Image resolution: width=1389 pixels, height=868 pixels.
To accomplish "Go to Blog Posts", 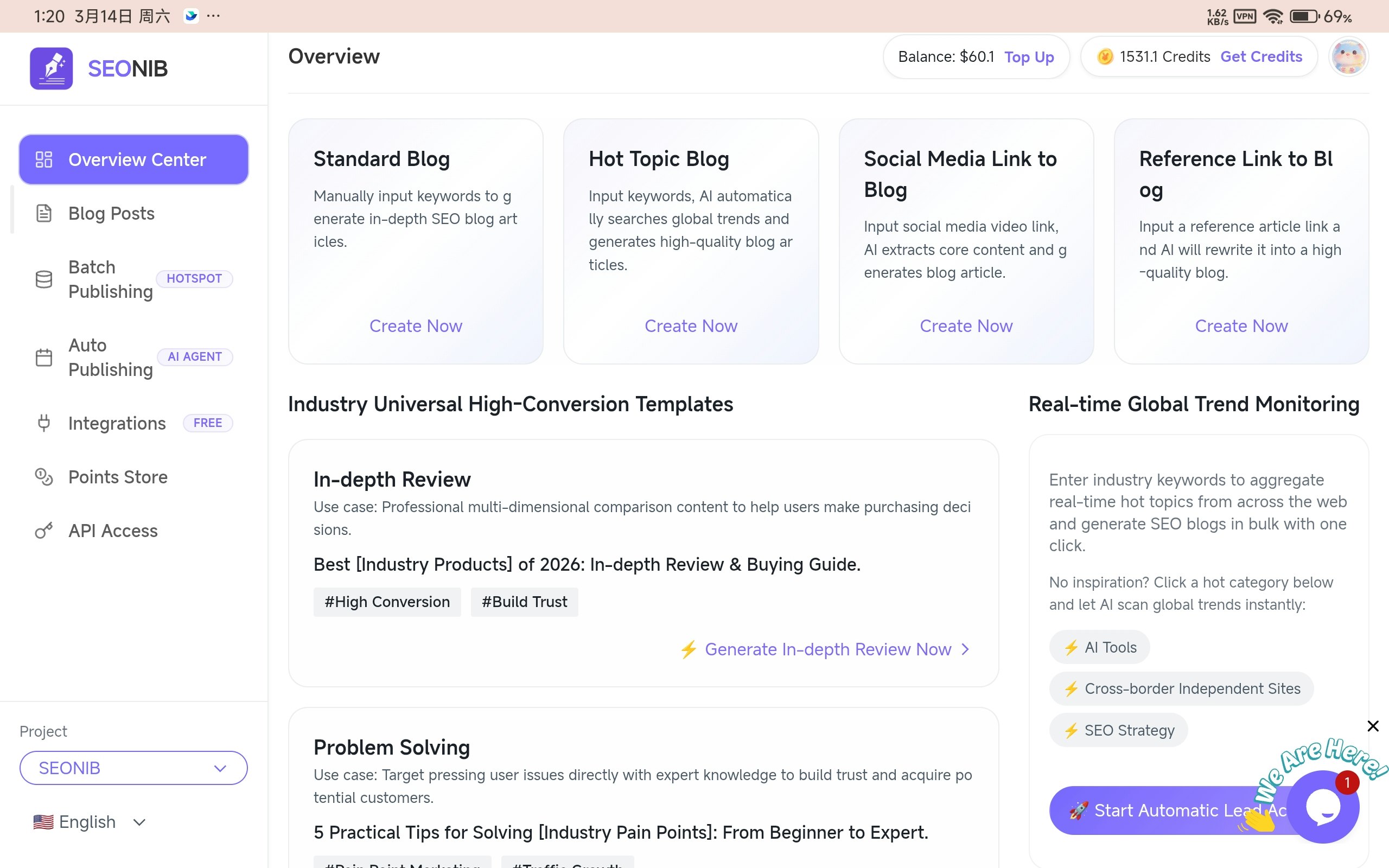I will point(111,213).
